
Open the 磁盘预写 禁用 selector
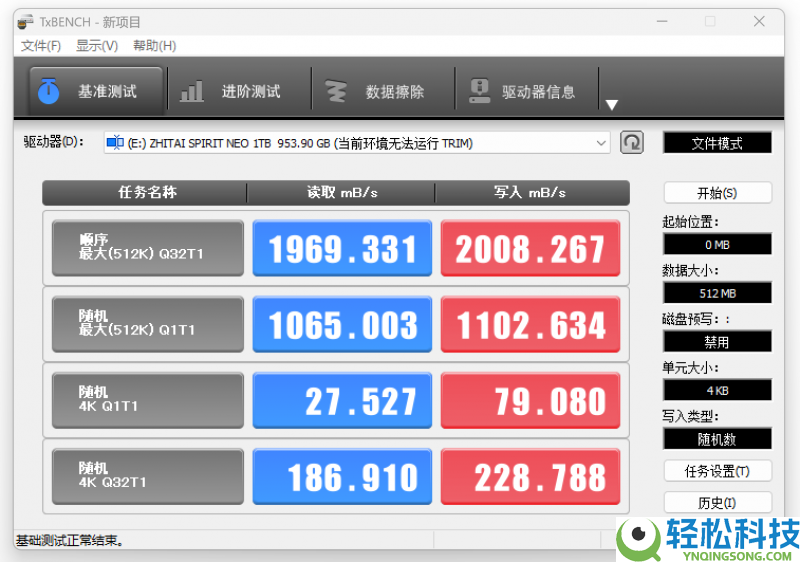pos(717,342)
